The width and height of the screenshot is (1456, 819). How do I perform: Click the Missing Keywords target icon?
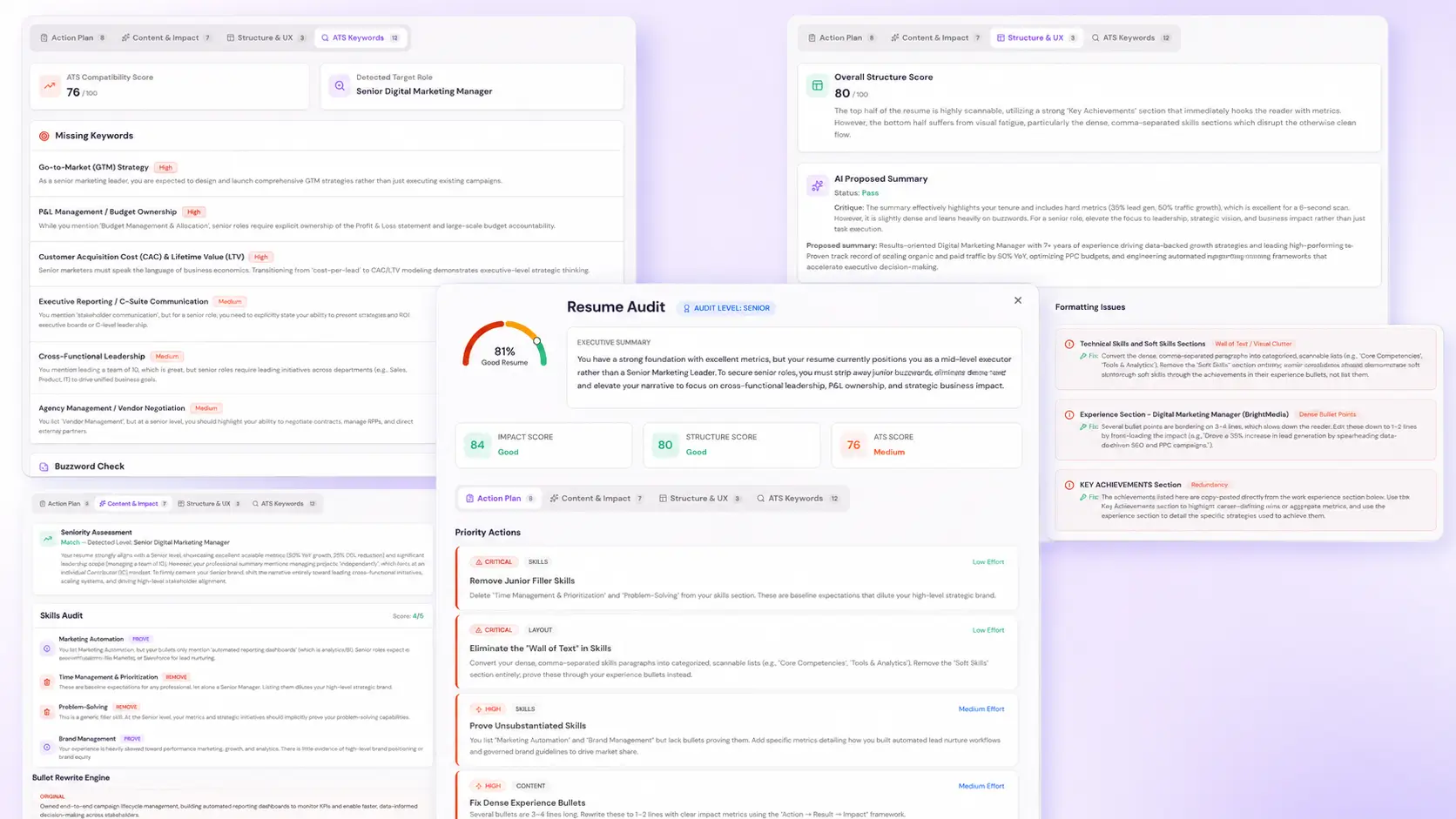[x=44, y=136]
